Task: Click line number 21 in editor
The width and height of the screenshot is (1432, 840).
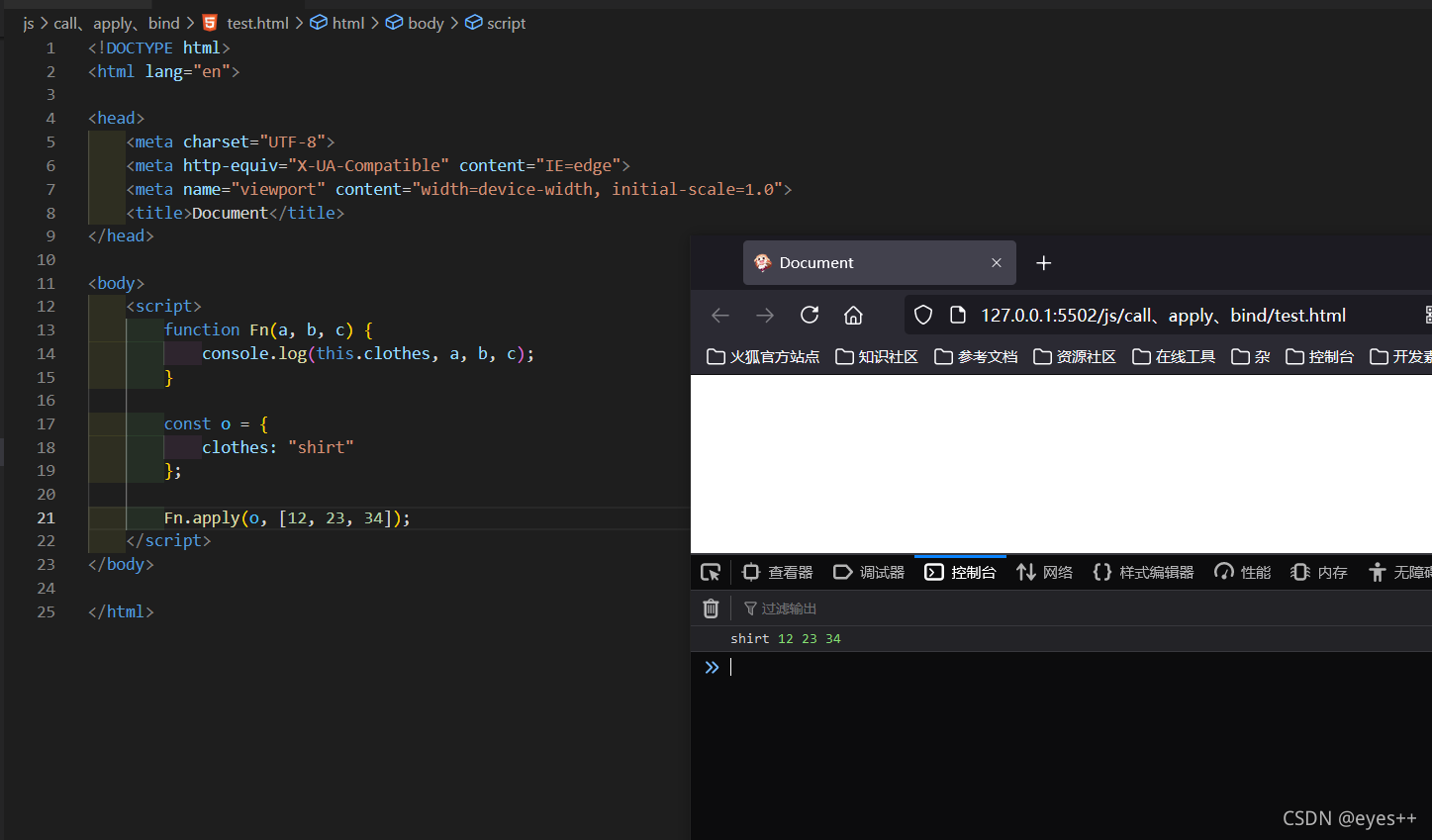Action: pos(47,517)
